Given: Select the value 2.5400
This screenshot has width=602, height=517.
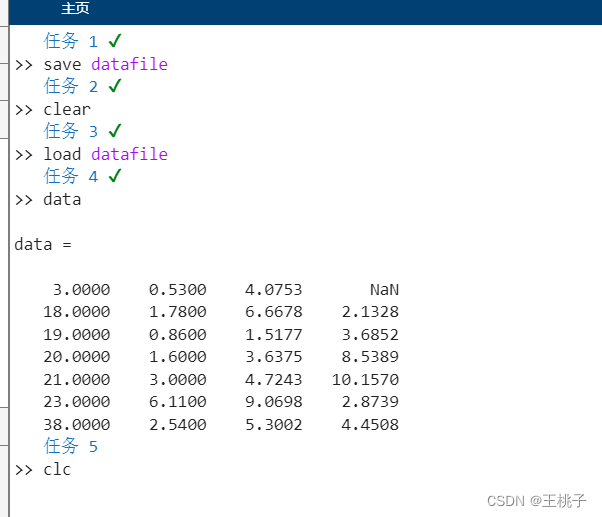Looking at the screenshot, I should click(178, 425).
